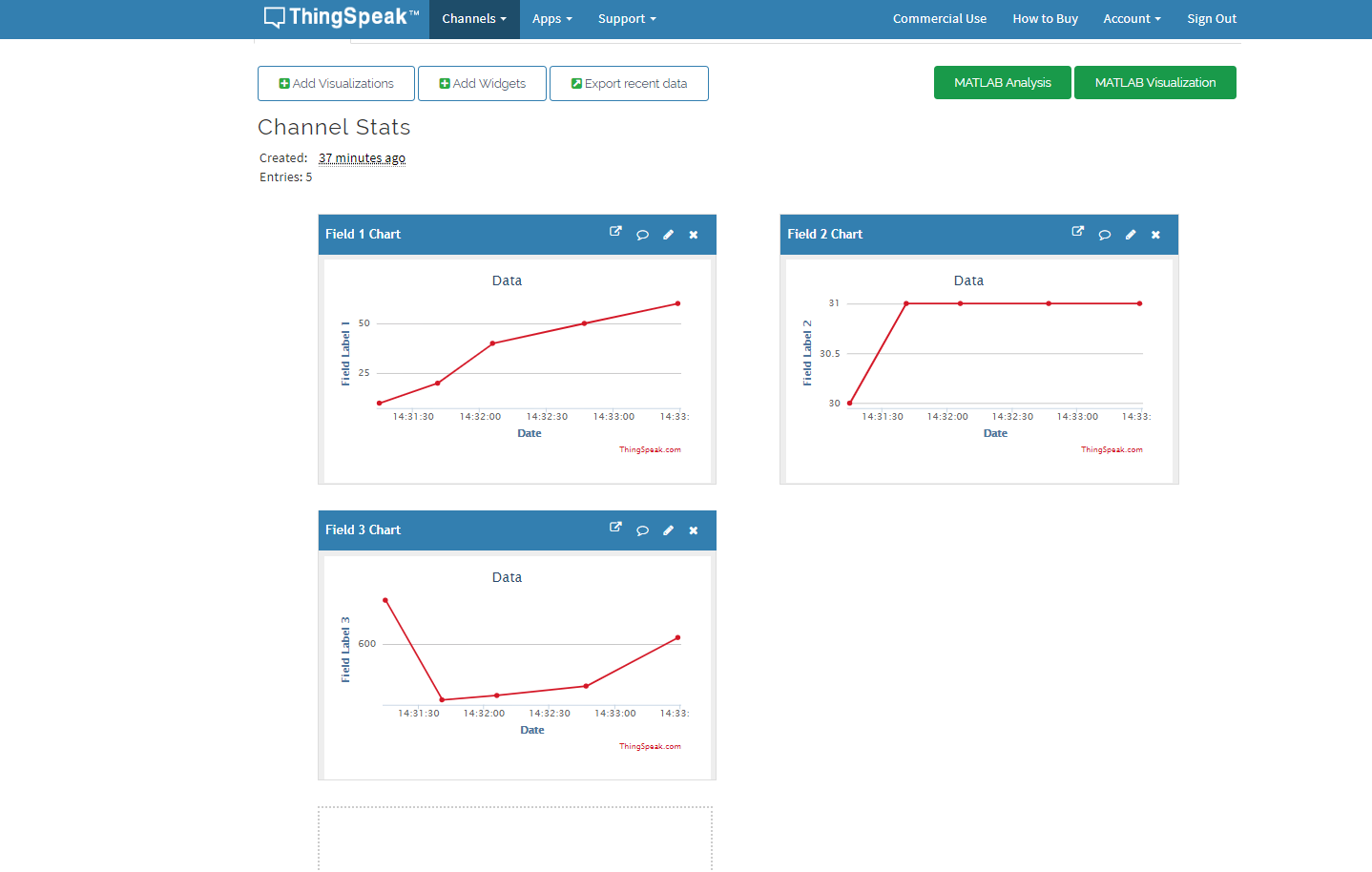Image resolution: width=1372 pixels, height=872 pixels.
Task: Click the Field 3 Chart comment icon
Action: 642,530
